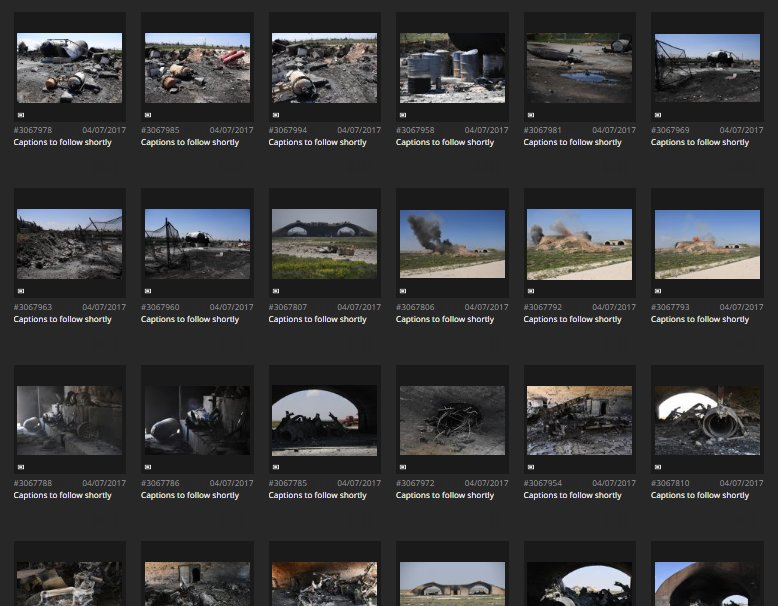Select the ID text #3067806
This screenshot has height=606, width=778.
click(x=415, y=307)
